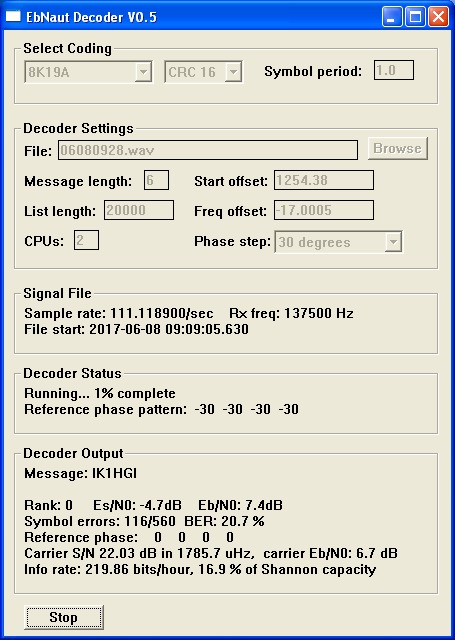The height and width of the screenshot is (640, 455).
Task: Minimize the EbNaut Decoder window
Action: point(392,17)
